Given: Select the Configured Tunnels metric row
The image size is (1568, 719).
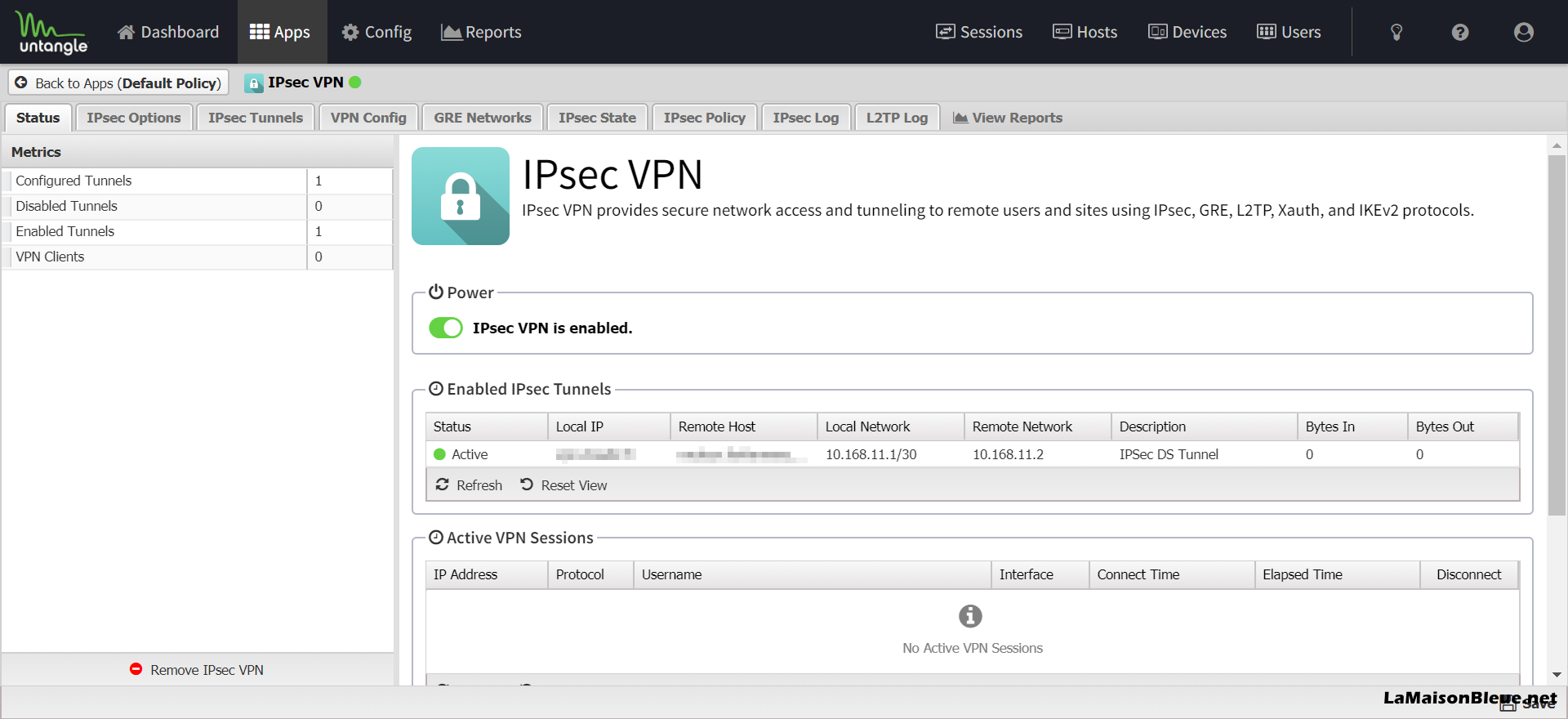Looking at the screenshot, I should (198, 181).
